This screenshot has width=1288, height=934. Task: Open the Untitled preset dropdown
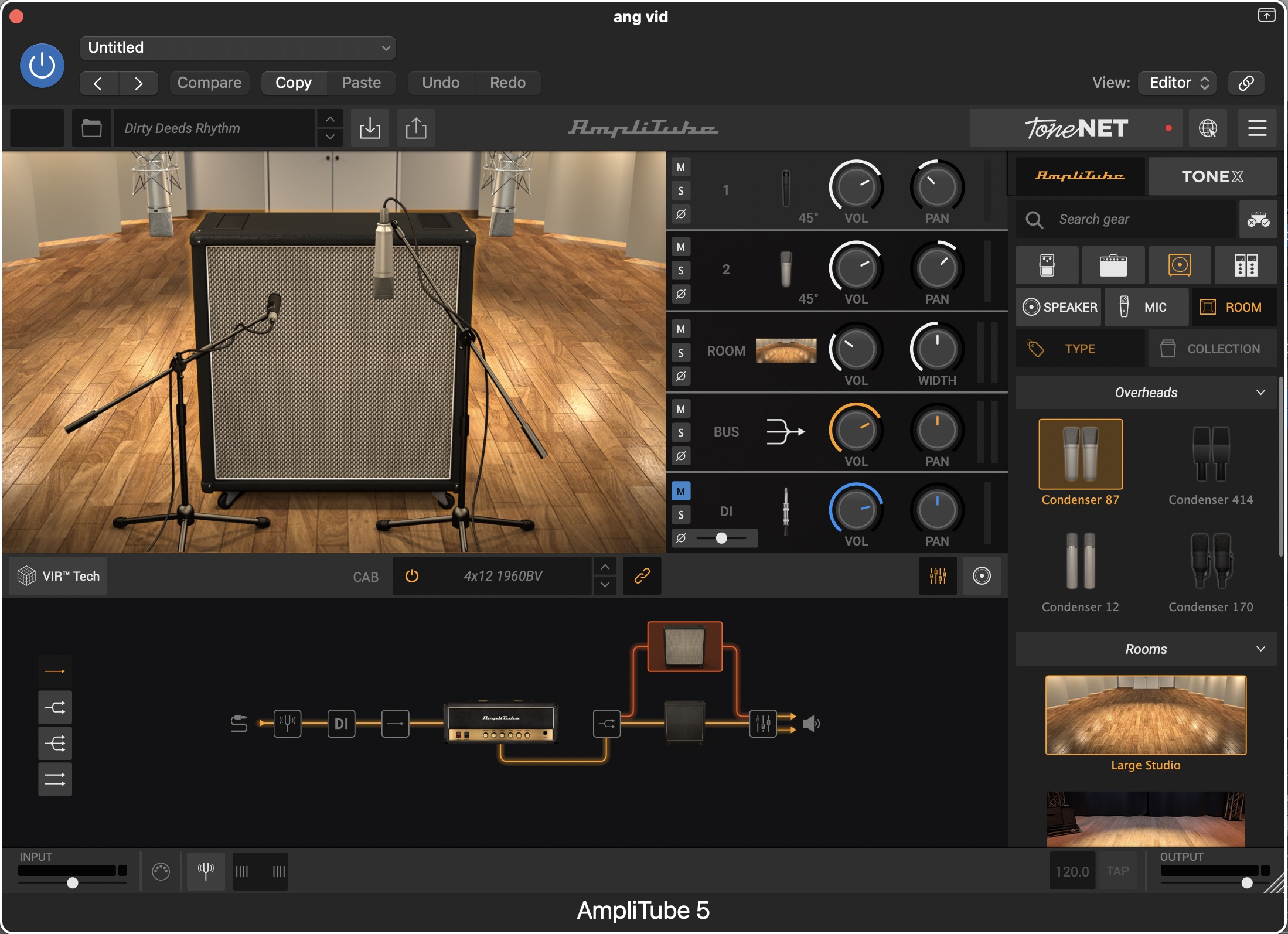click(237, 47)
